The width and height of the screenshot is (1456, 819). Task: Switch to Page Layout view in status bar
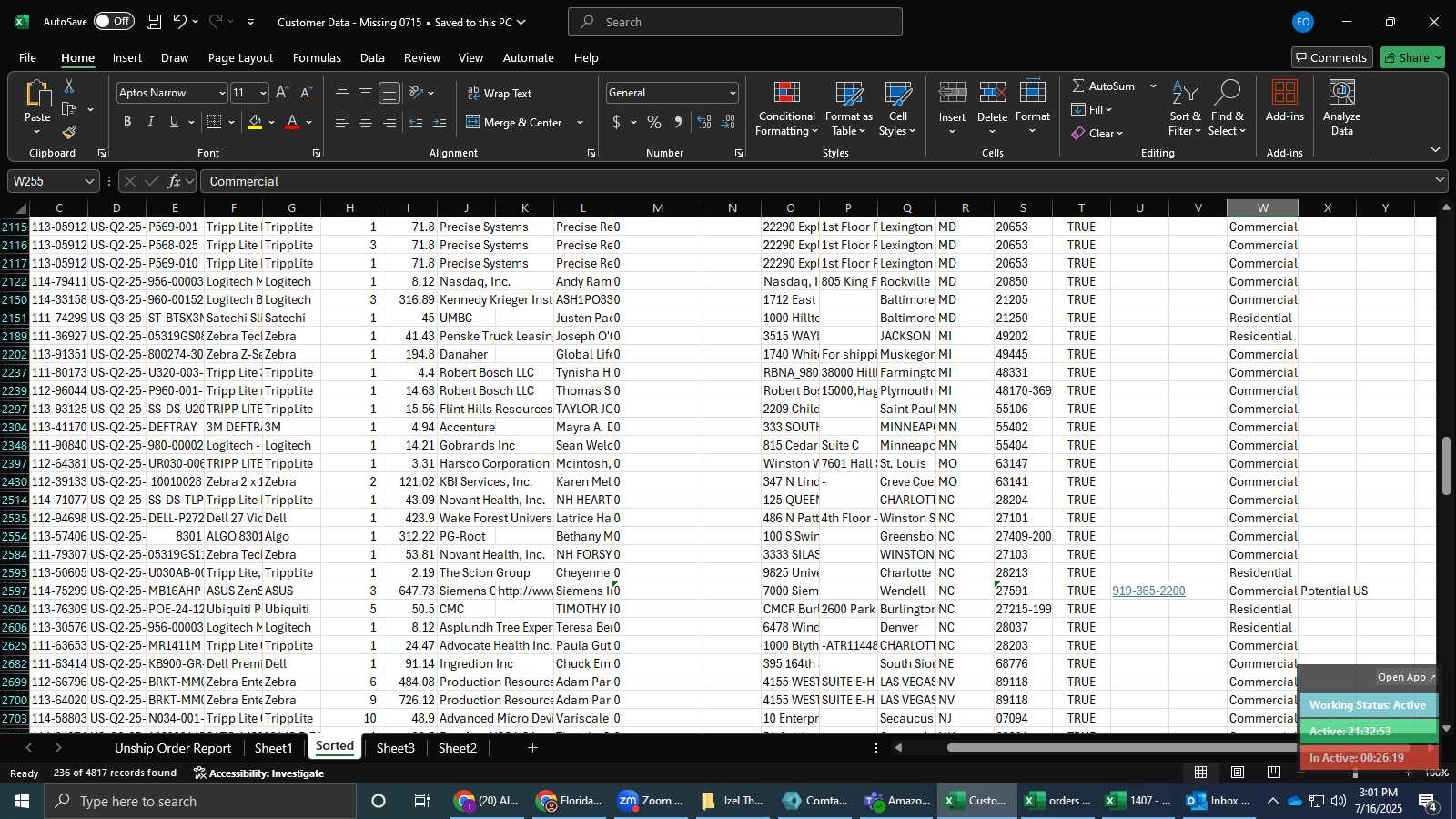point(1238,773)
